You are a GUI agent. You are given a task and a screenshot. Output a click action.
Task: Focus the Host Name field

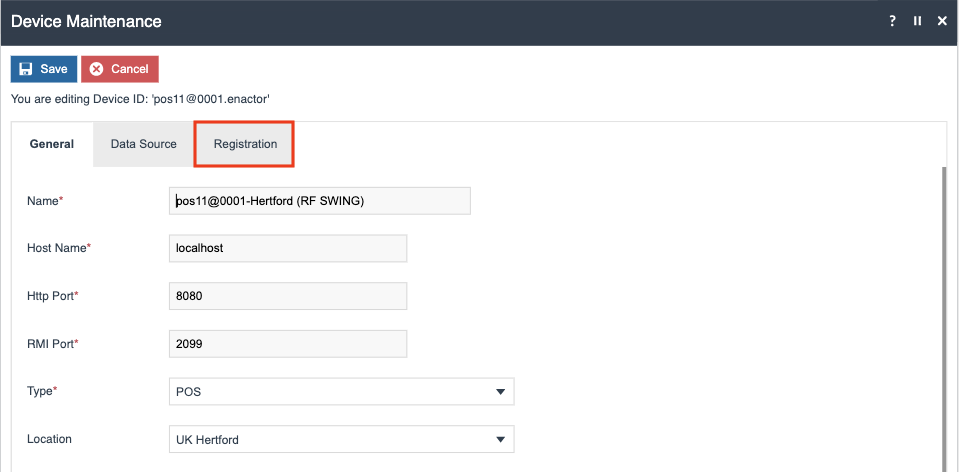288,248
